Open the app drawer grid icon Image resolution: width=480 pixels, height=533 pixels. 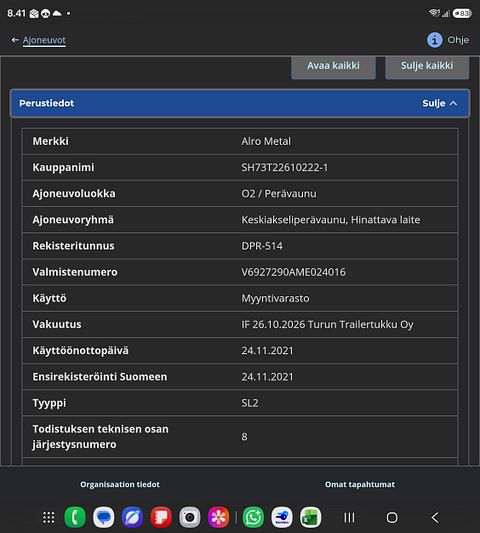click(x=49, y=517)
